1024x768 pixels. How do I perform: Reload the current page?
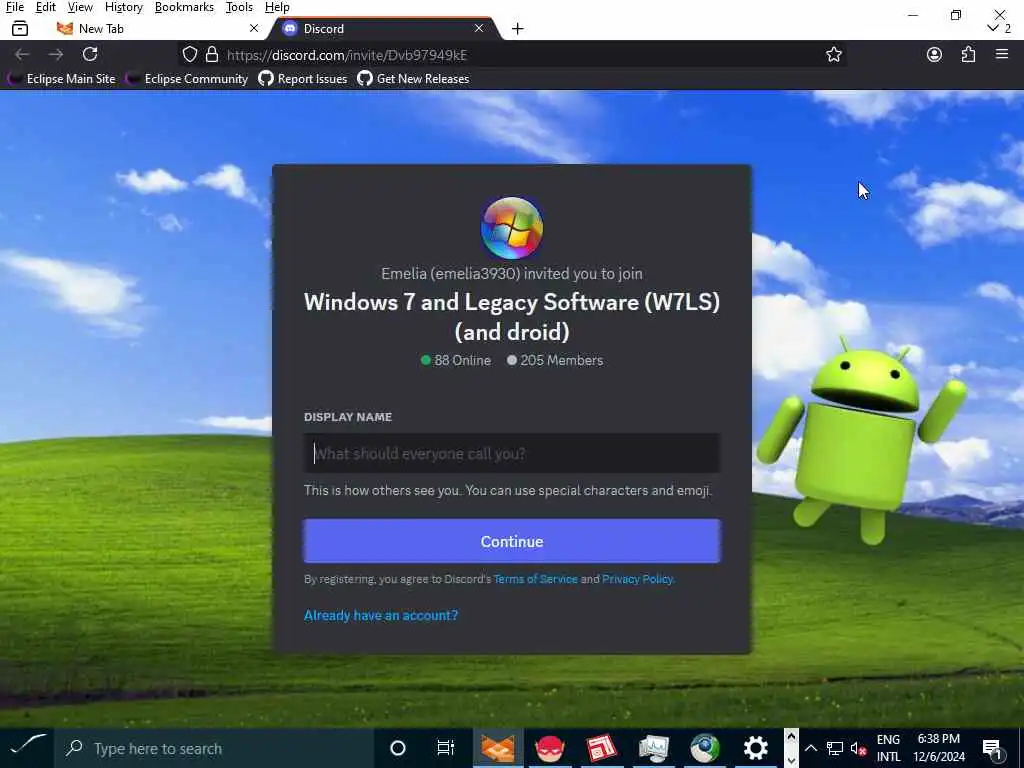pos(90,54)
